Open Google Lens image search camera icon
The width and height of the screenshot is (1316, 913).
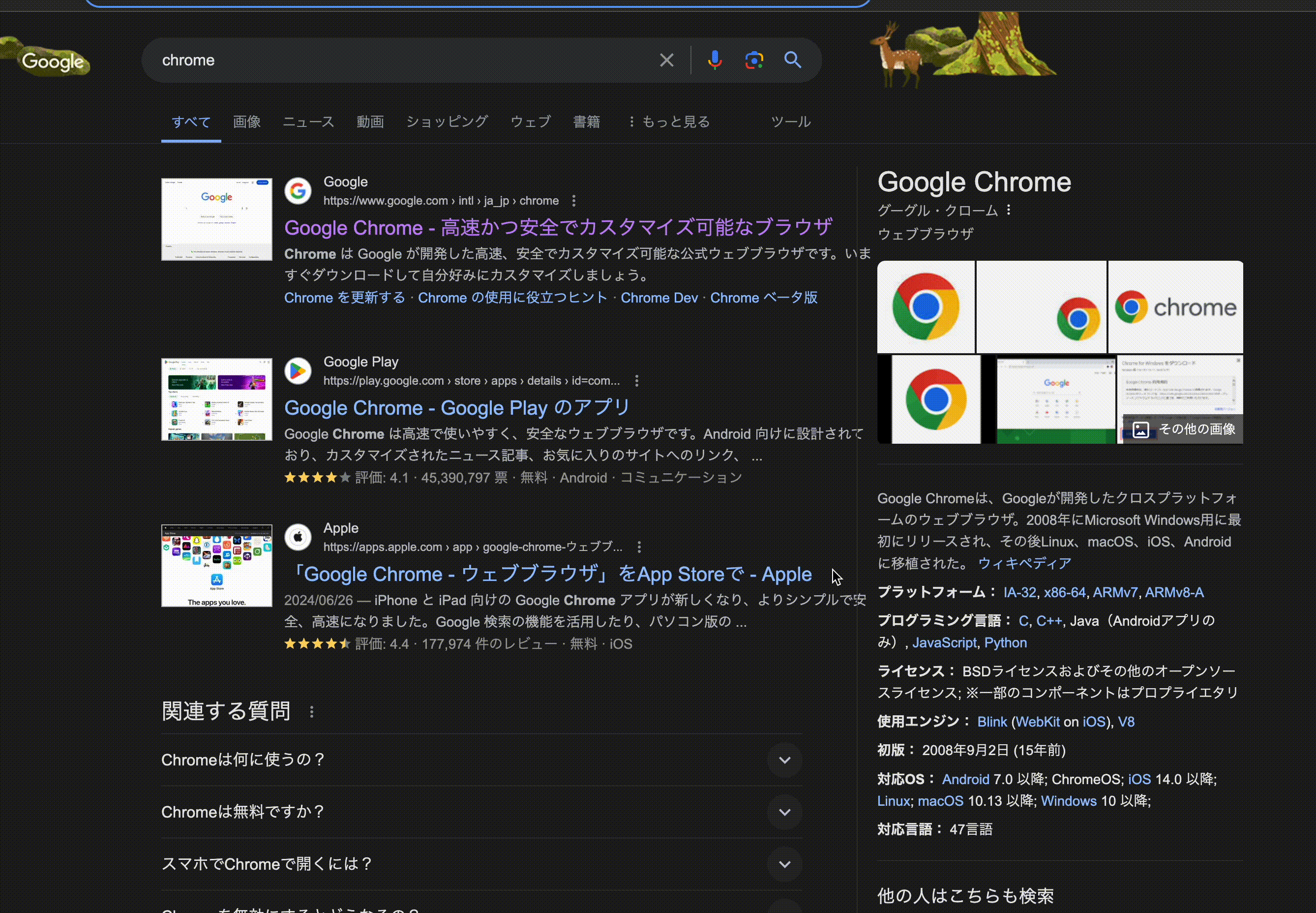pyautogui.click(x=754, y=60)
